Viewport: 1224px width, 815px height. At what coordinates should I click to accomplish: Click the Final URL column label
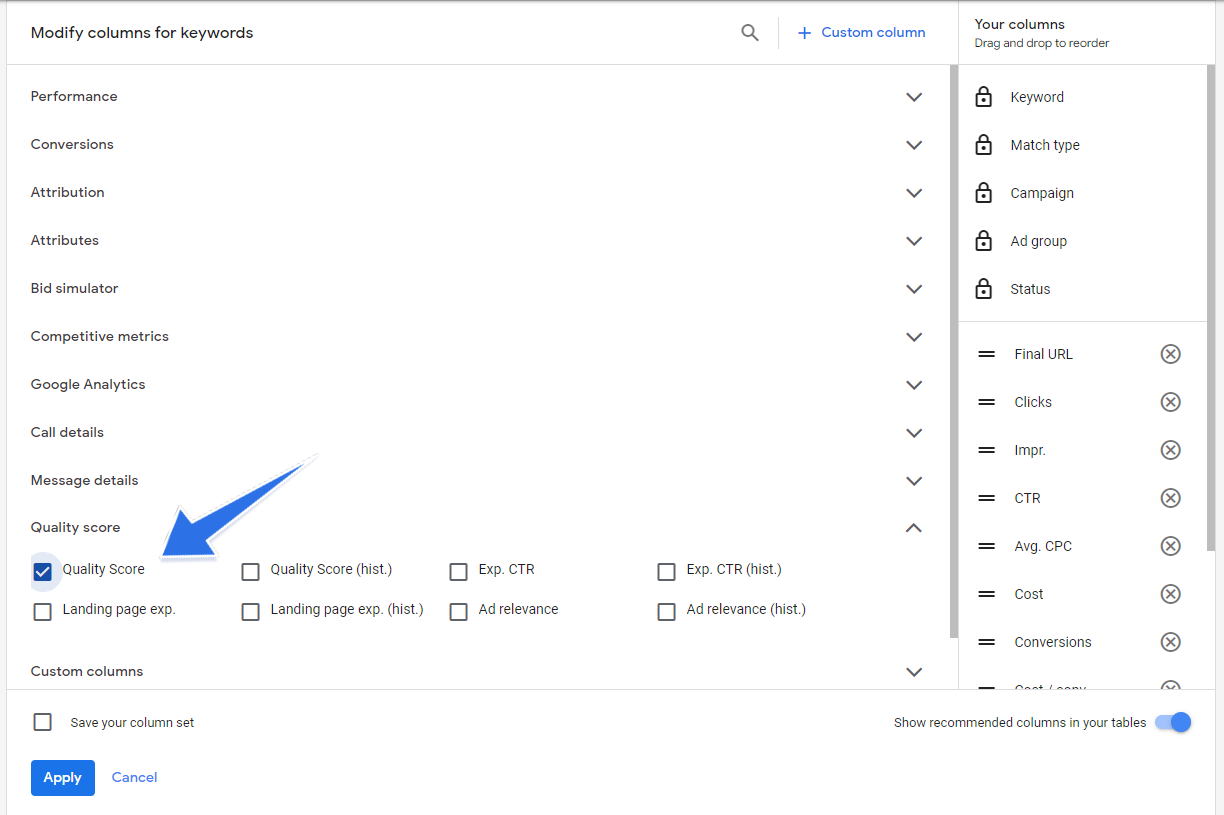(x=1043, y=354)
